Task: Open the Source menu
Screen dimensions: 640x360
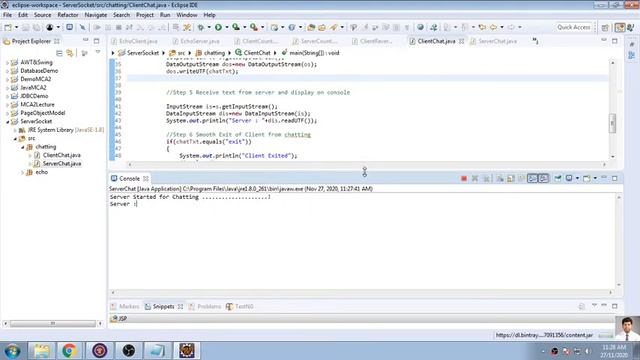Action: click(x=42, y=15)
